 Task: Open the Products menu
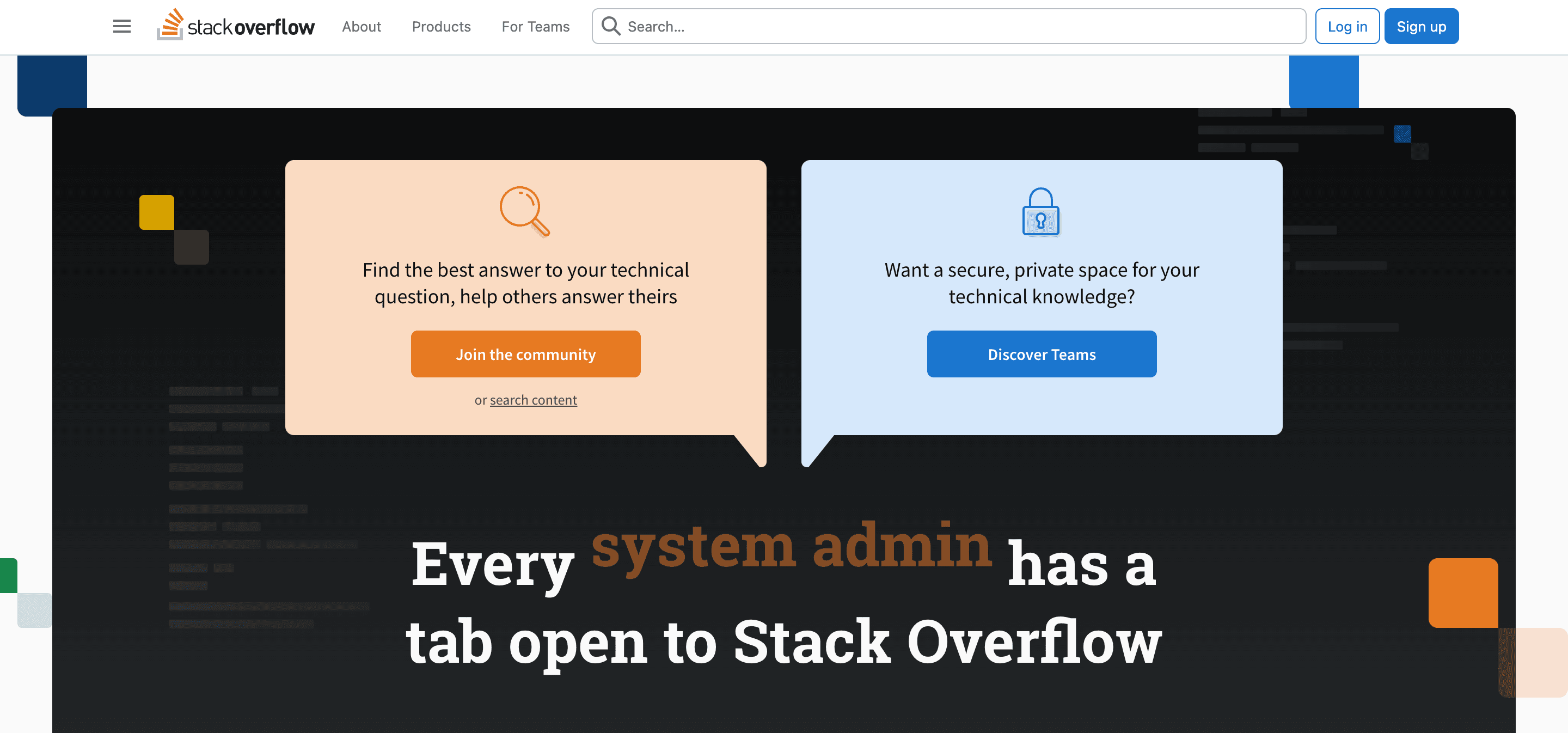click(x=440, y=26)
